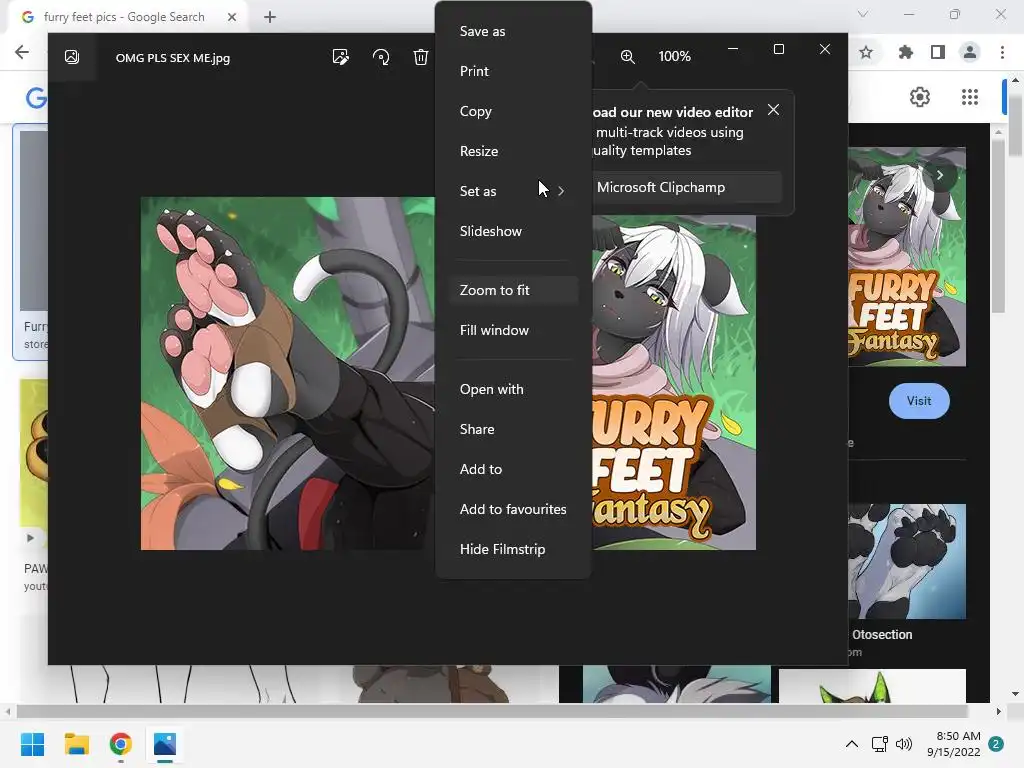The width and height of the screenshot is (1024, 768).
Task: Open Chrome three-dot menu
Action: [1002, 52]
